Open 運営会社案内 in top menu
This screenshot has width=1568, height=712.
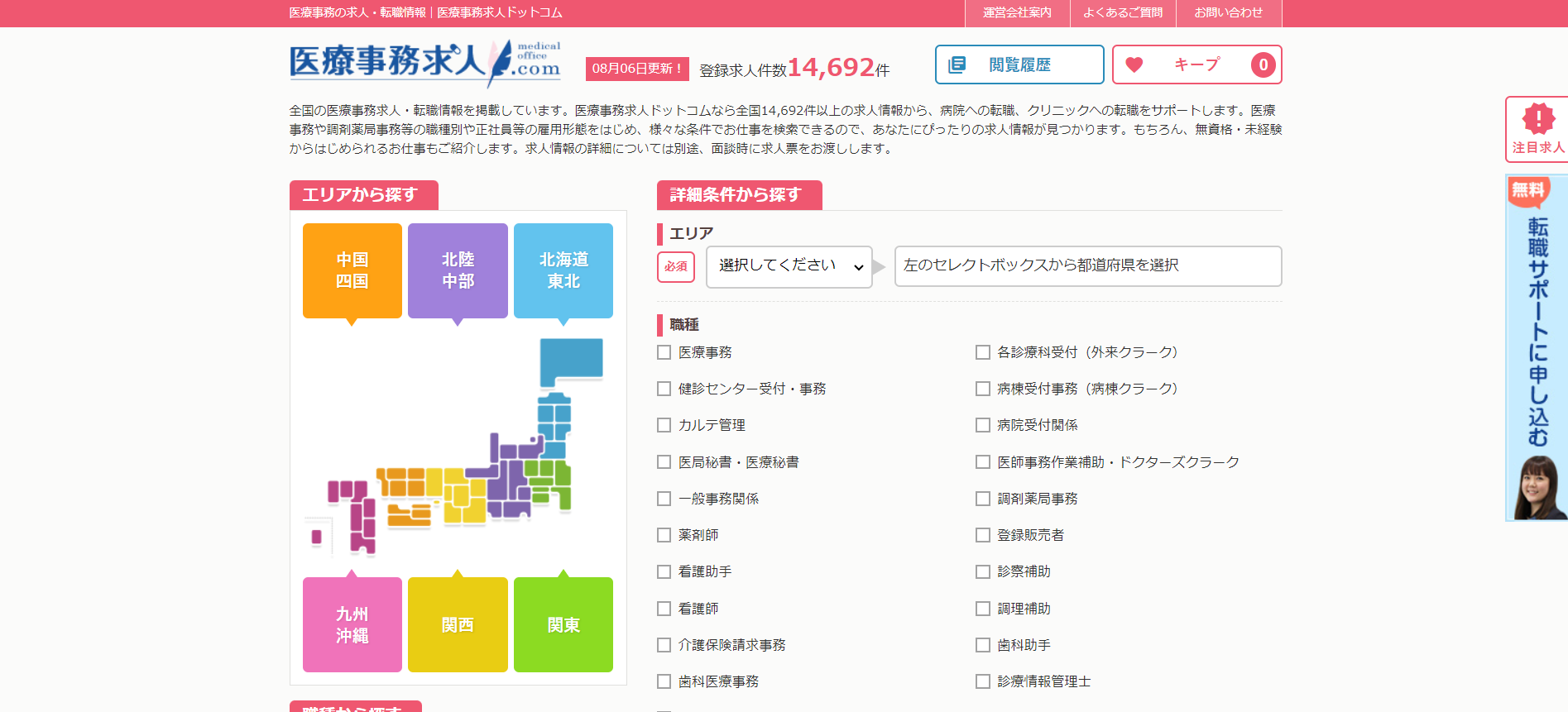click(1017, 13)
